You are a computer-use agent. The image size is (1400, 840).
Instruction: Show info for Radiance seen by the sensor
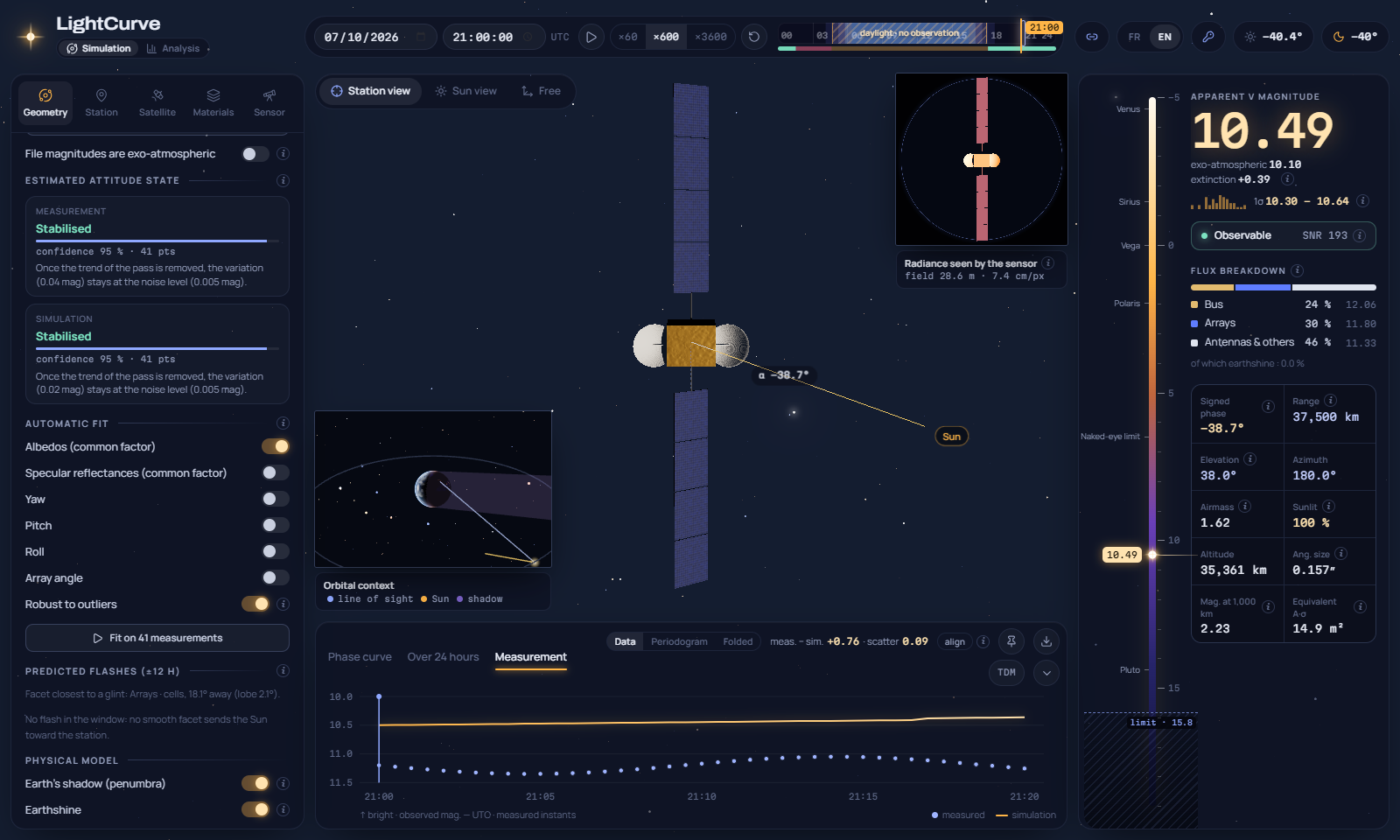[1048, 262]
